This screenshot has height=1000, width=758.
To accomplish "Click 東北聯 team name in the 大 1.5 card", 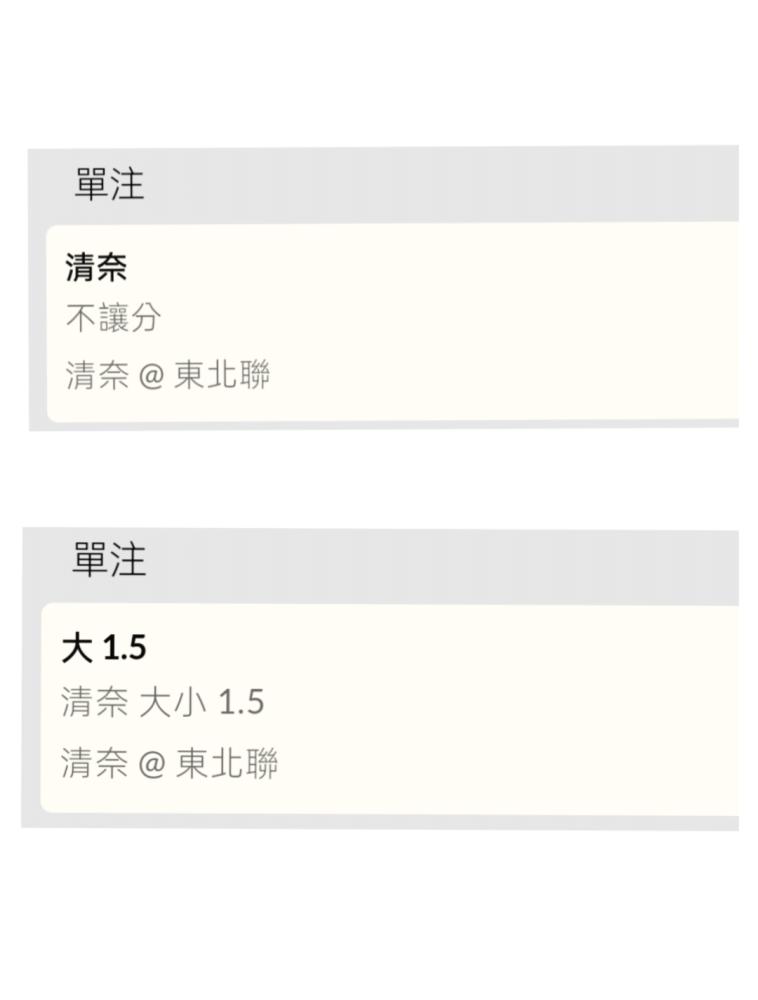I will pyautogui.click(x=227, y=764).
